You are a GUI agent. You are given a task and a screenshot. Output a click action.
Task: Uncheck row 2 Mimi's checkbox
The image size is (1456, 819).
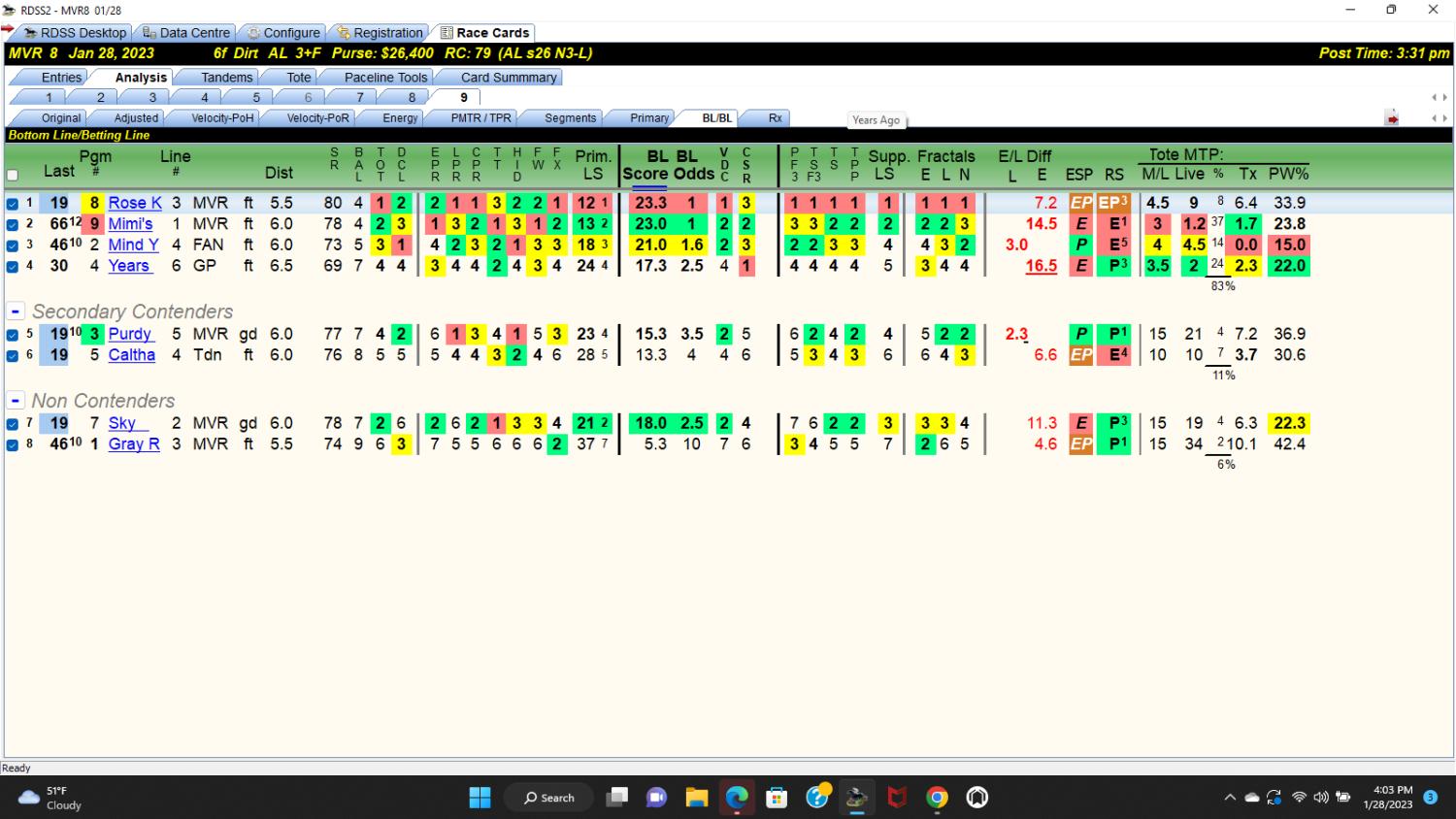(x=13, y=224)
